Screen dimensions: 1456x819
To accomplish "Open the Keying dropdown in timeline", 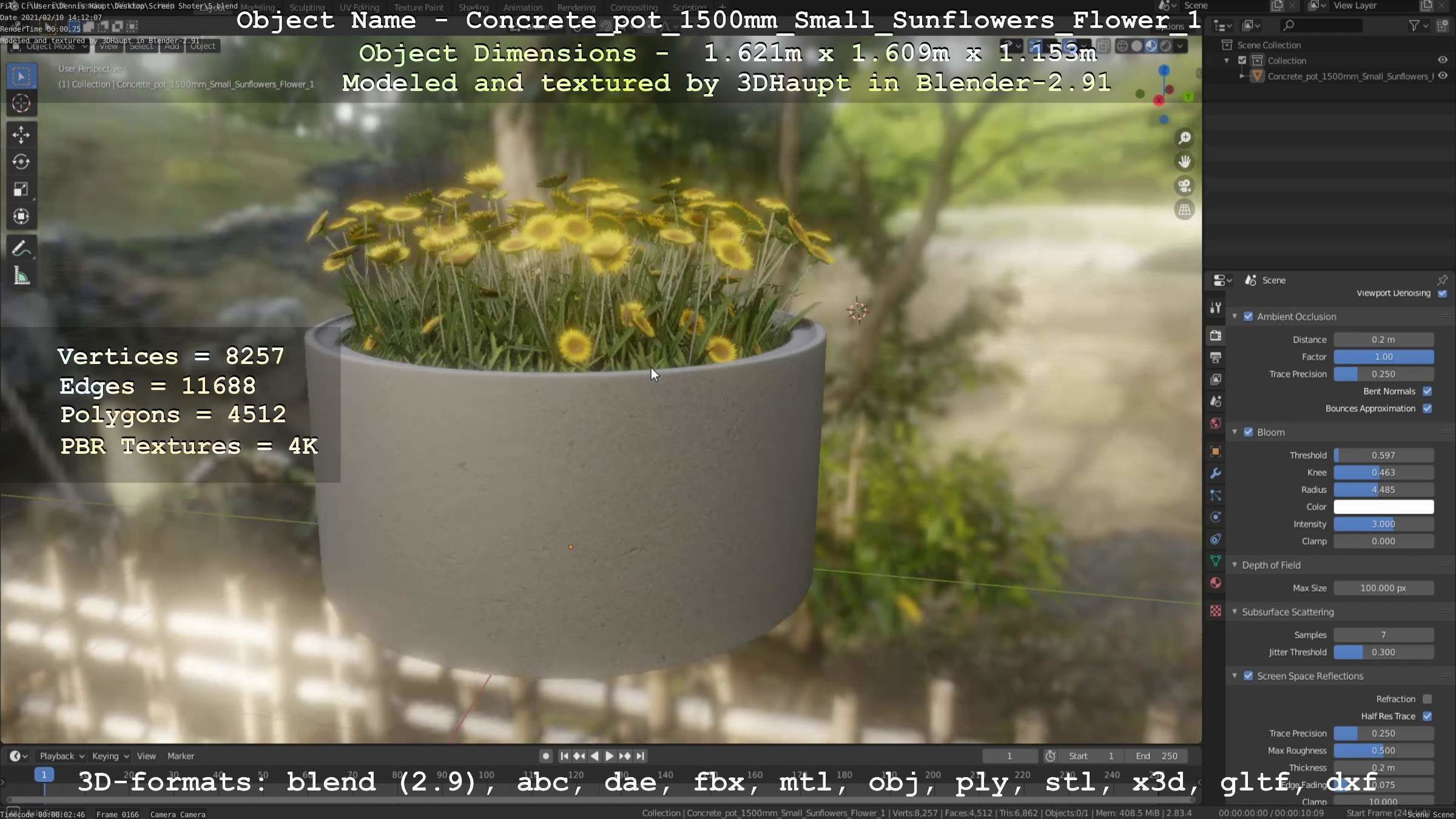I will click(110, 756).
